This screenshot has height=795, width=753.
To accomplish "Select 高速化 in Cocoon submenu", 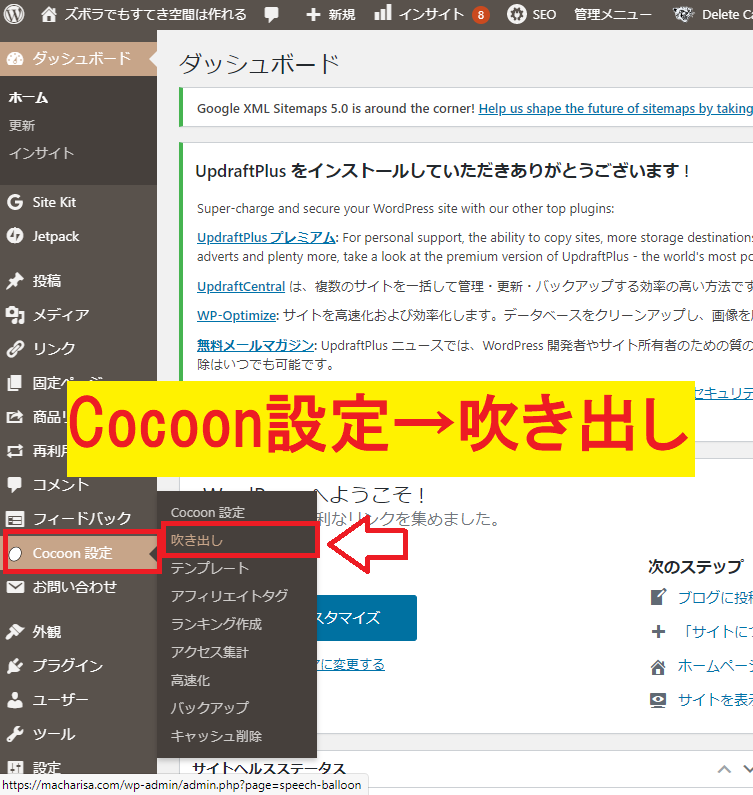I will point(190,680).
